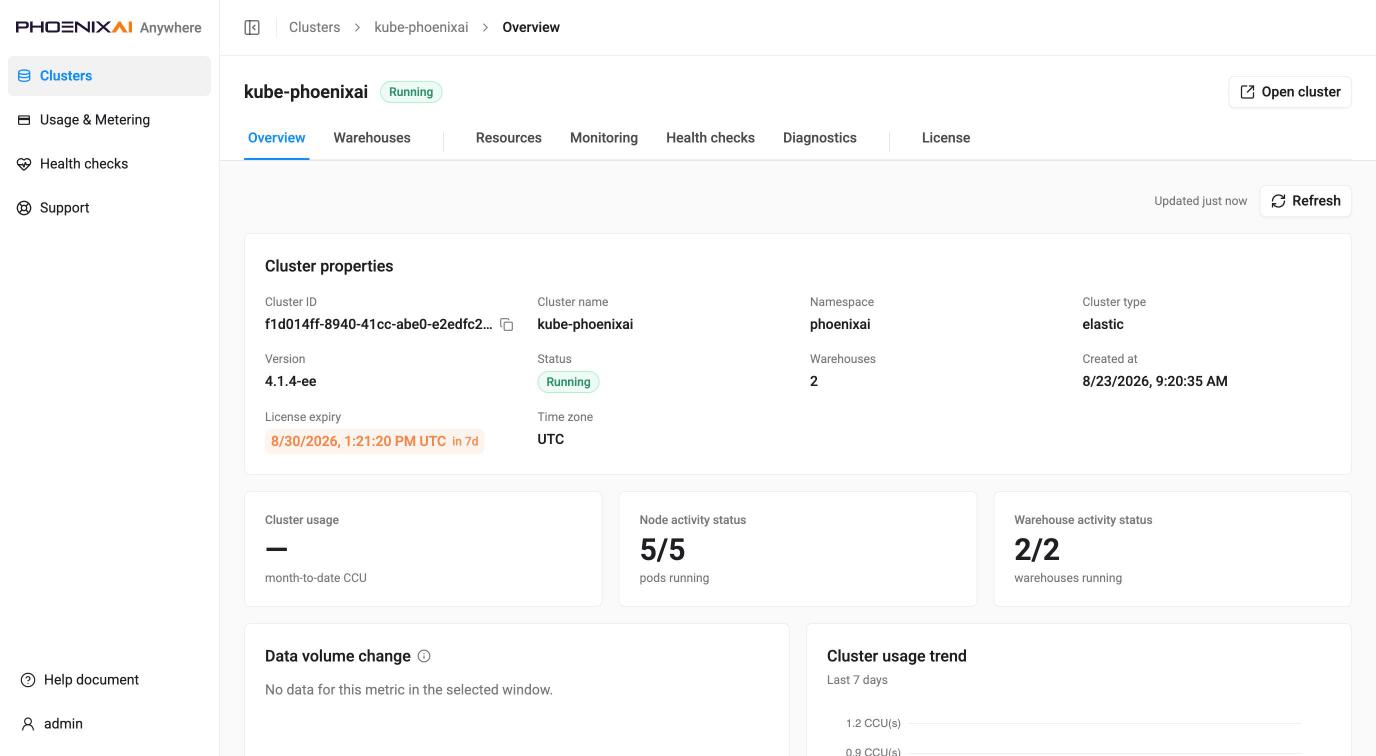1376x756 pixels.
Task: Open the Health checks tab
Action: [x=710, y=138]
